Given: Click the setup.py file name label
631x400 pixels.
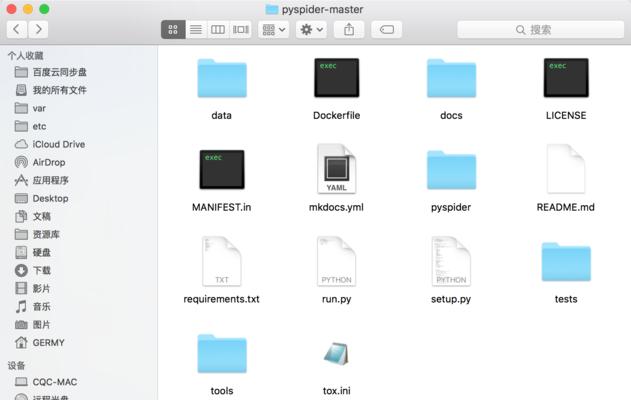Looking at the screenshot, I should (x=451, y=299).
